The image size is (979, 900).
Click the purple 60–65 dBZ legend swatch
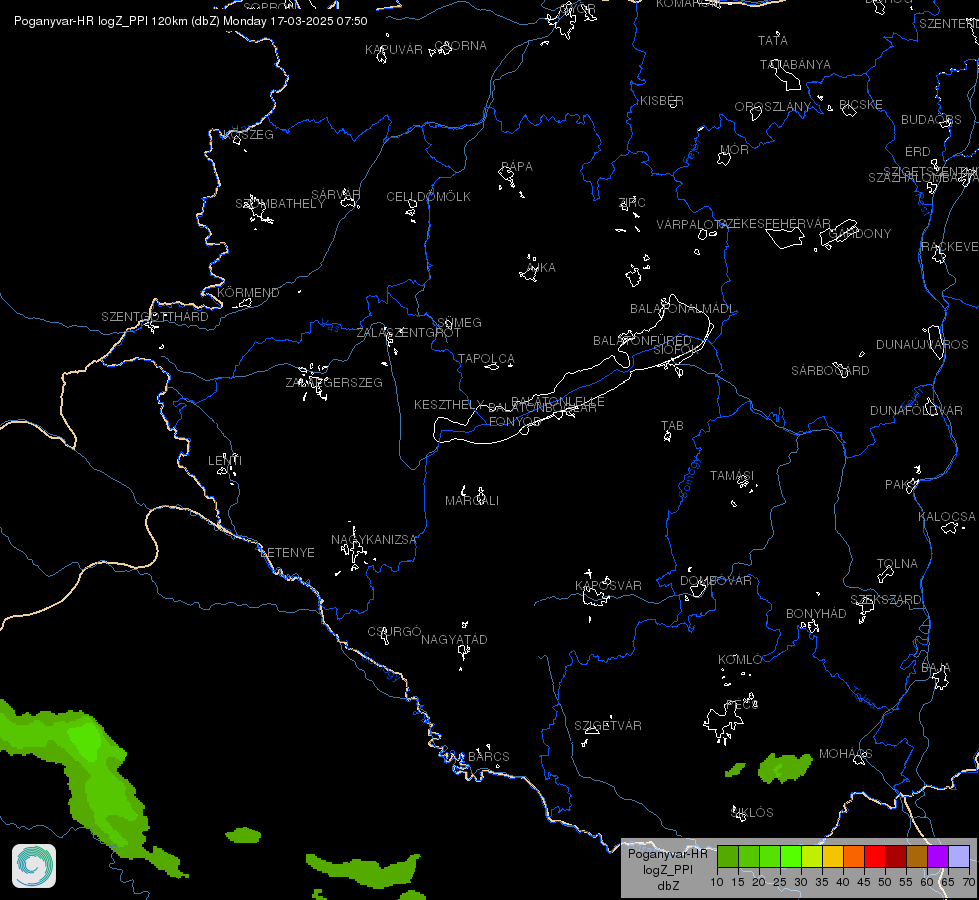(938, 856)
